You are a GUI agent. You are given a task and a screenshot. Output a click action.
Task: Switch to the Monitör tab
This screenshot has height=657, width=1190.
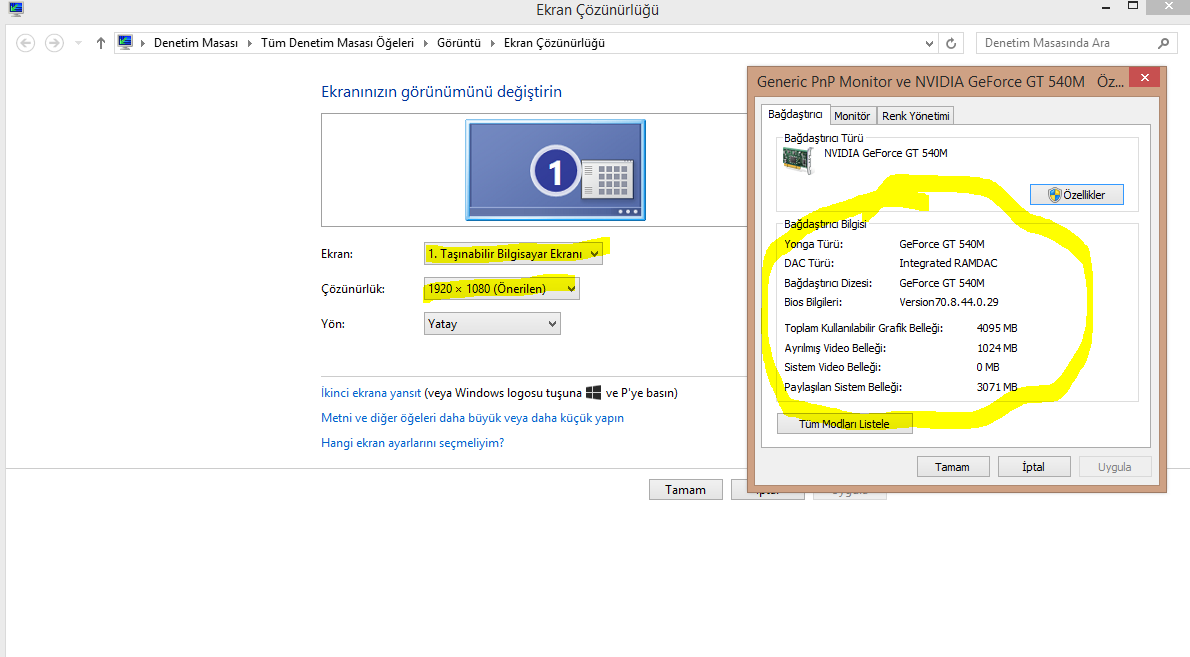852,116
